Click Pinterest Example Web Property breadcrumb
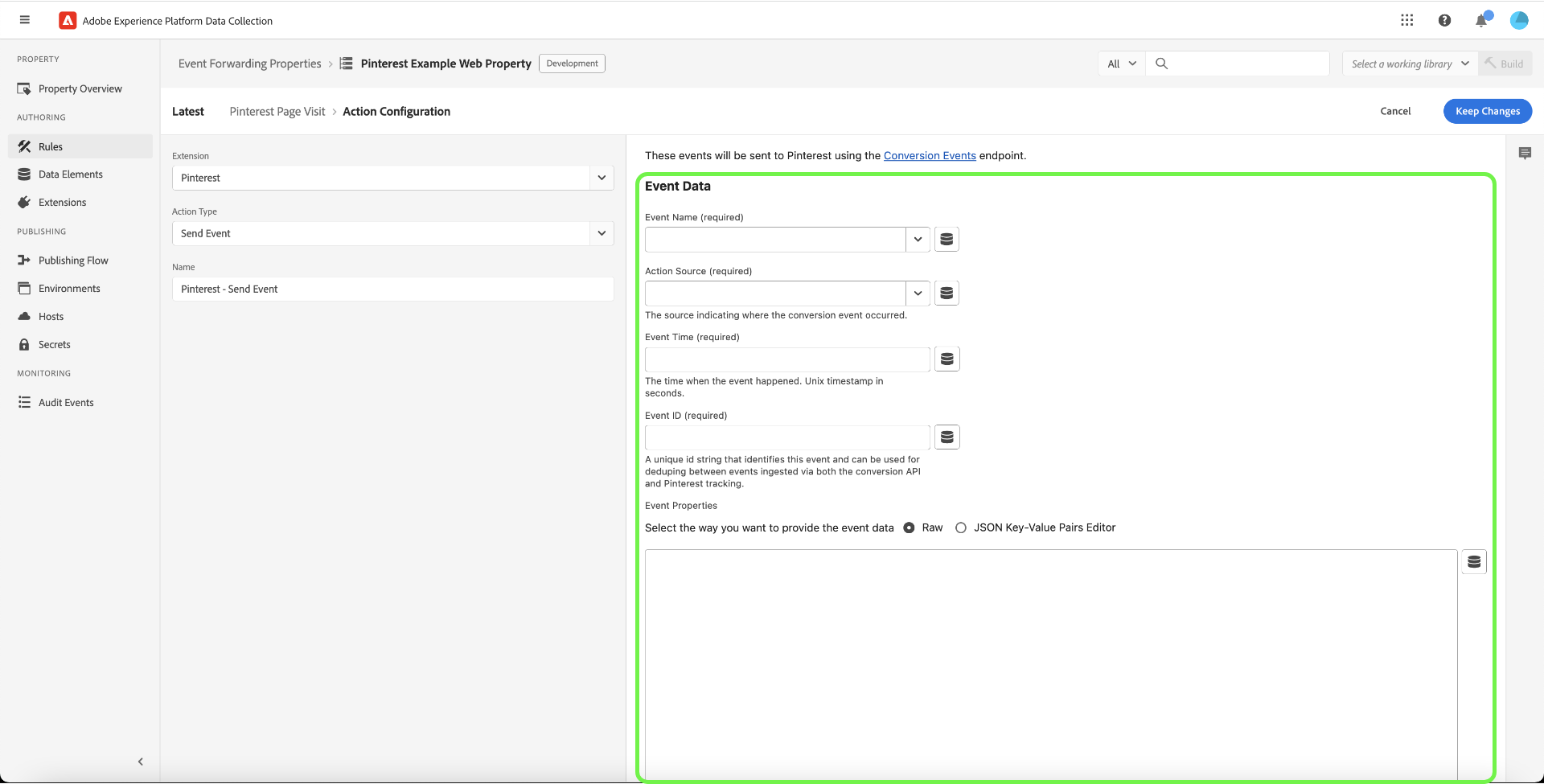This screenshot has width=1544, height=784. (x=446, y=64)
